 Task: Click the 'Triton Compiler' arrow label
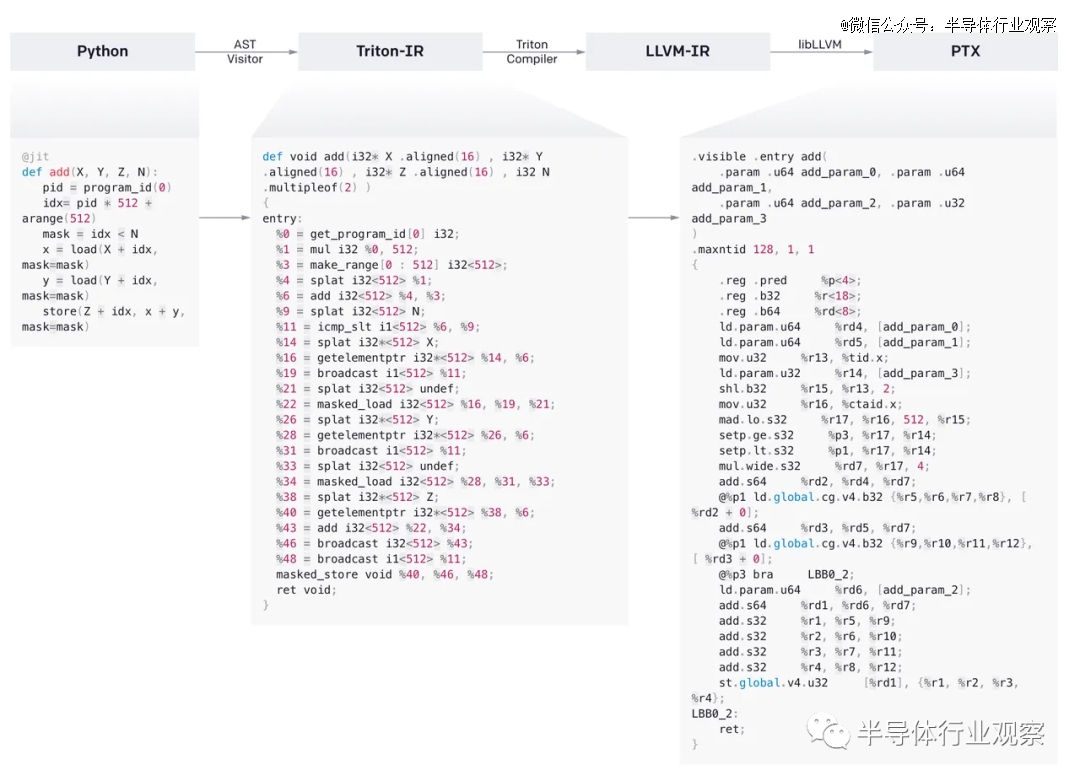[x=532, y=52]
